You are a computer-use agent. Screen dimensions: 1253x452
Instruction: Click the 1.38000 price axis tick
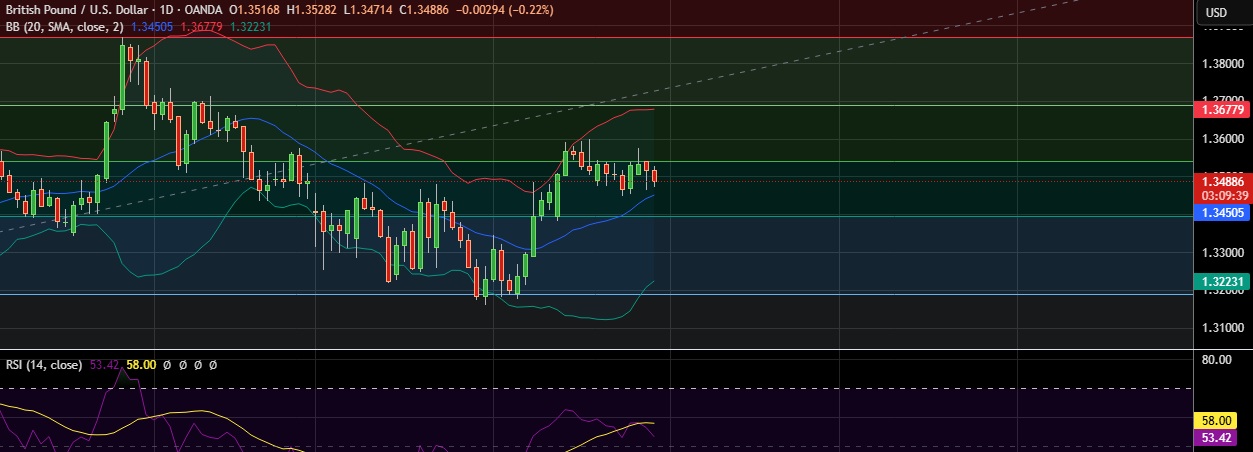point(1223,64)
